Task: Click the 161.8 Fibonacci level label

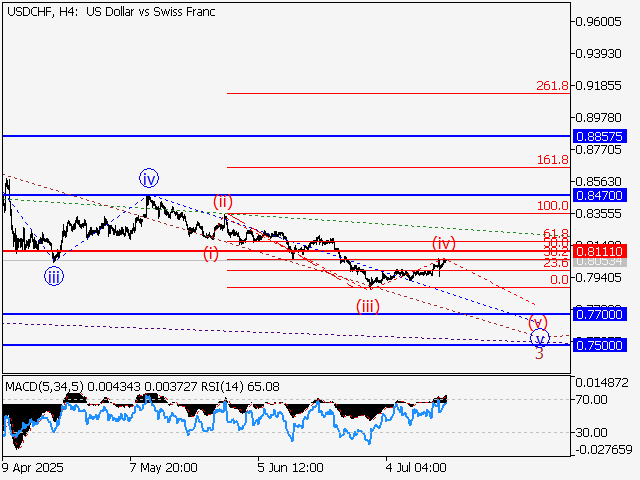Action: (x=552, y=159)
